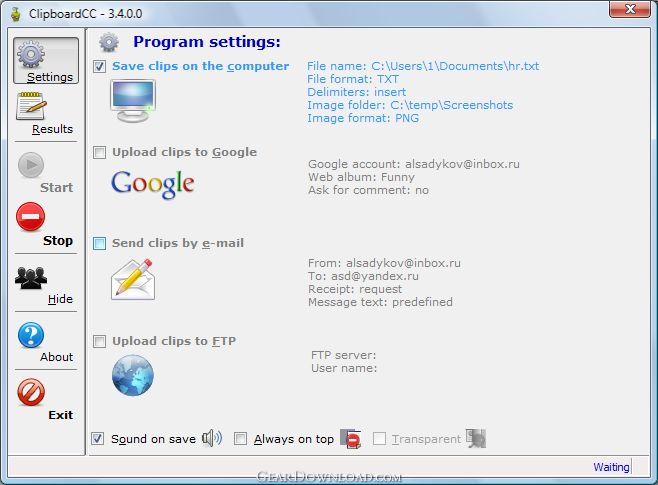Click Send clips by e-mail heading
Viewport: 658px width, 485px height.
[178, 243]
